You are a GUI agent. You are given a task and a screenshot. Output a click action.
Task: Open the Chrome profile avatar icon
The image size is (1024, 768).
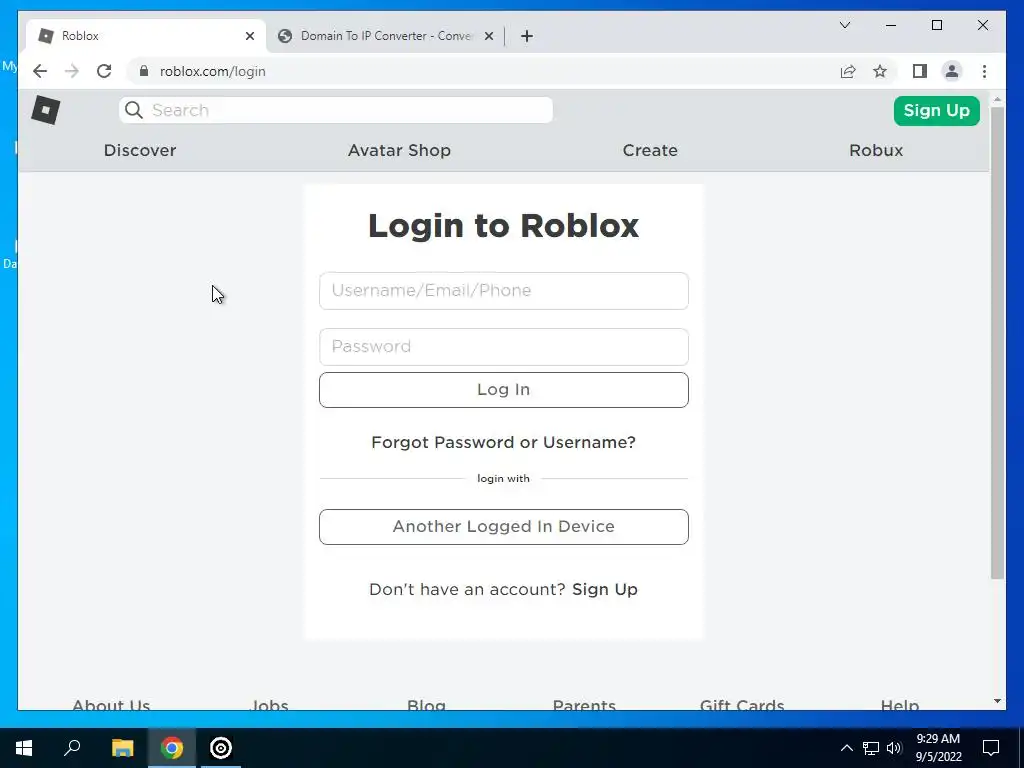(x=952, y=71)
